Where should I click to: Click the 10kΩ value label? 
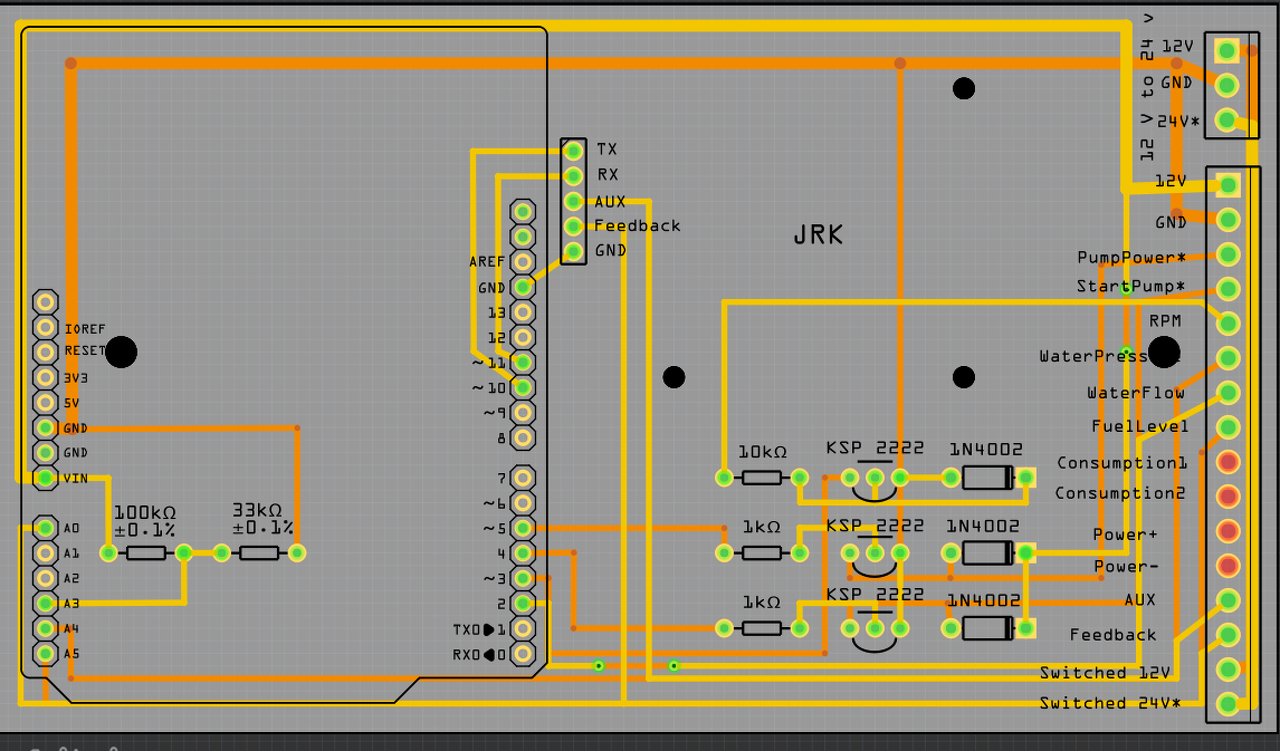[x=762, y=452]
